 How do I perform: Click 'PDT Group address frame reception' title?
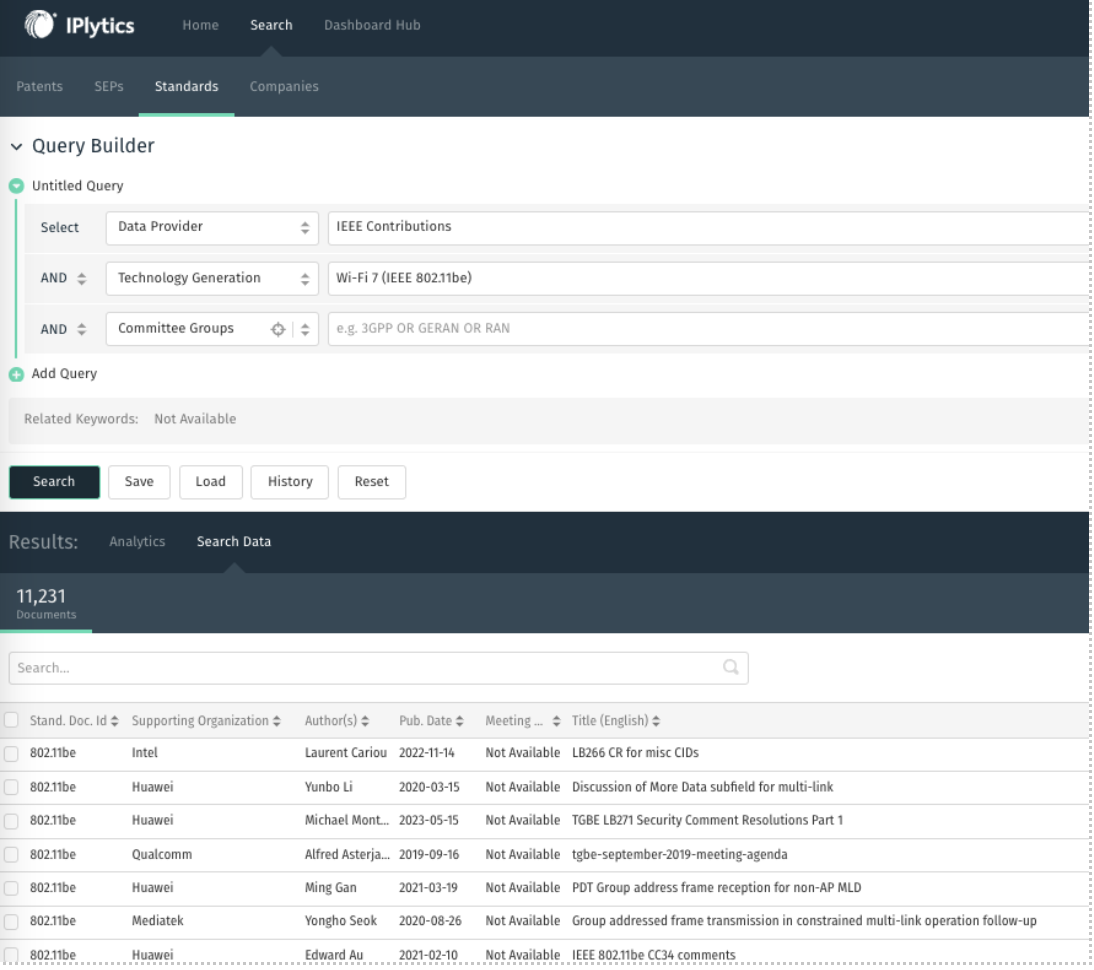pos(716,888)
